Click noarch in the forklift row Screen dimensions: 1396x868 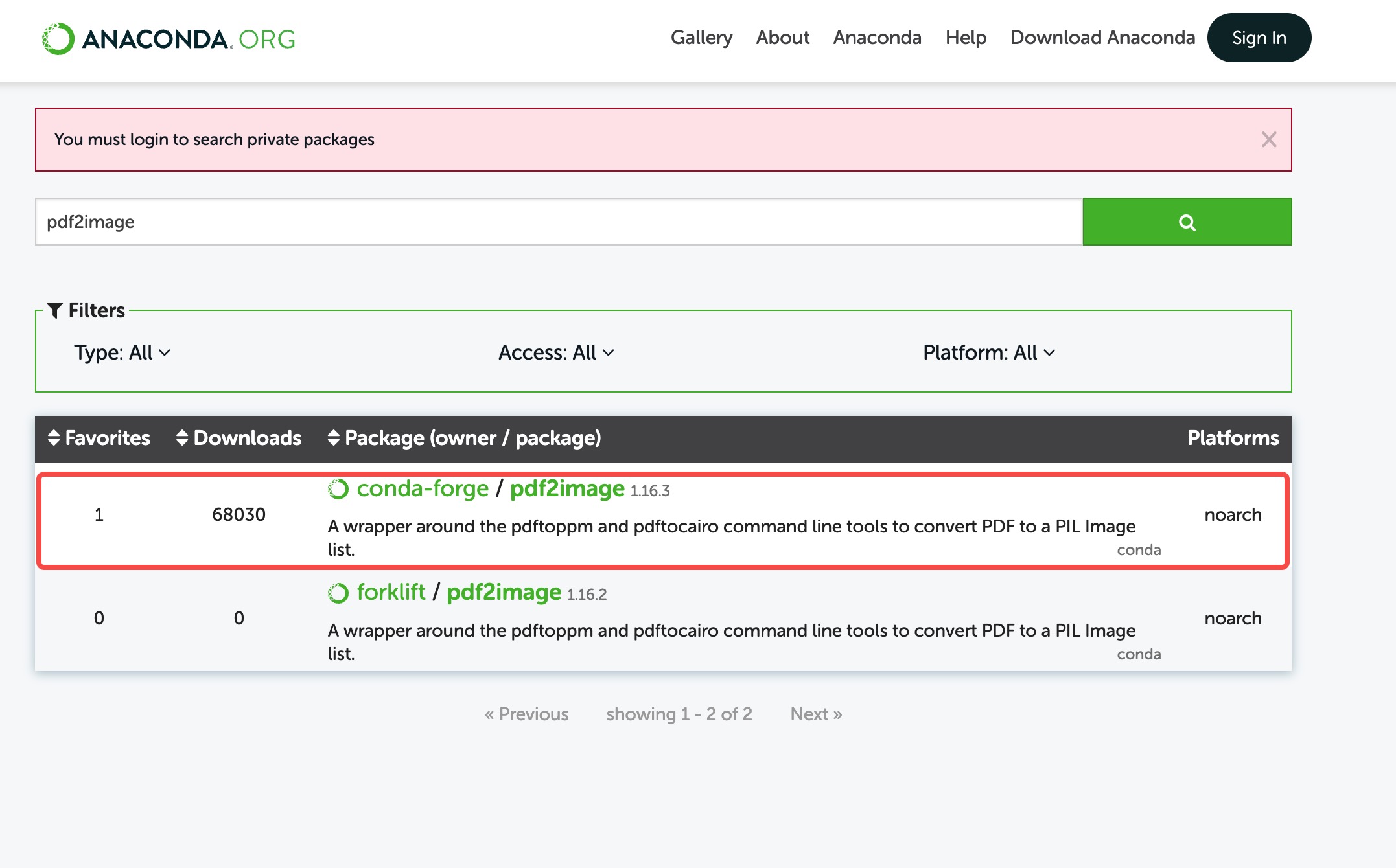point(1233,618)
